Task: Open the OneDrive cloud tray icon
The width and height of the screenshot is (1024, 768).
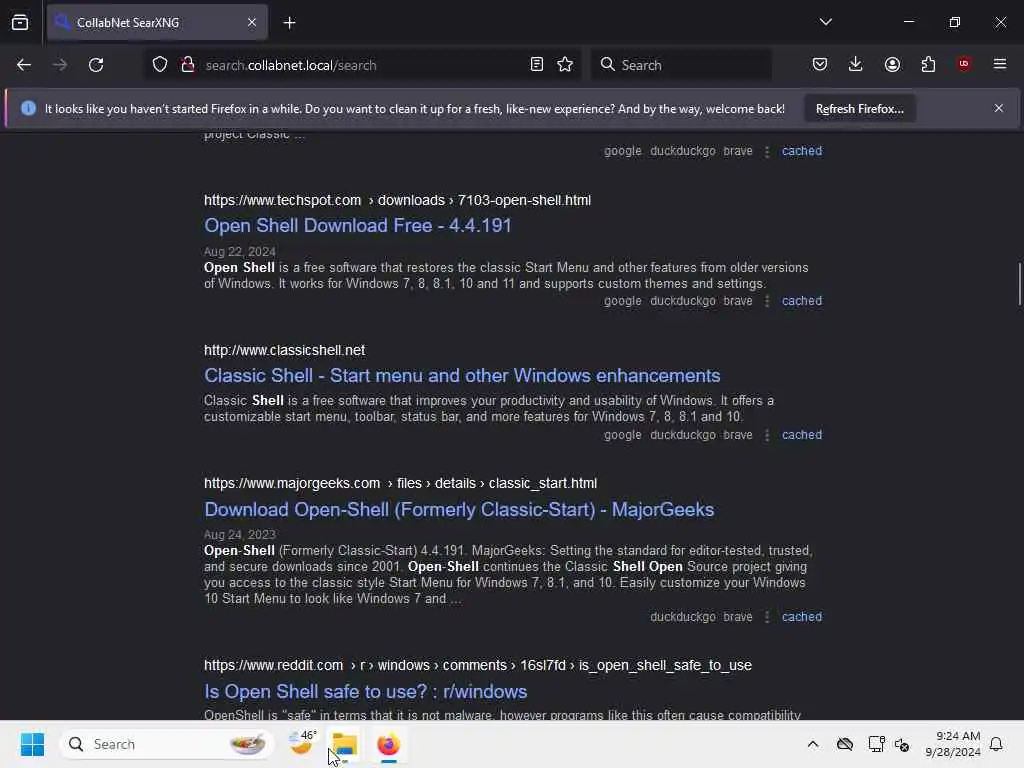Action: [x=844, y=744]
